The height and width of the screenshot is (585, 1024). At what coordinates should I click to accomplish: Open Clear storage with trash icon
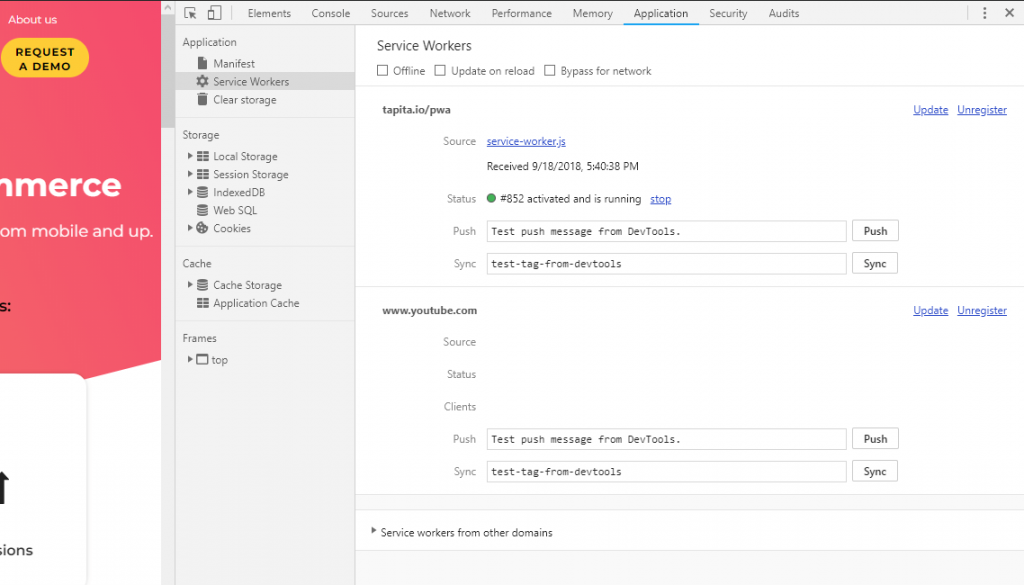click(x=244, y=100)
